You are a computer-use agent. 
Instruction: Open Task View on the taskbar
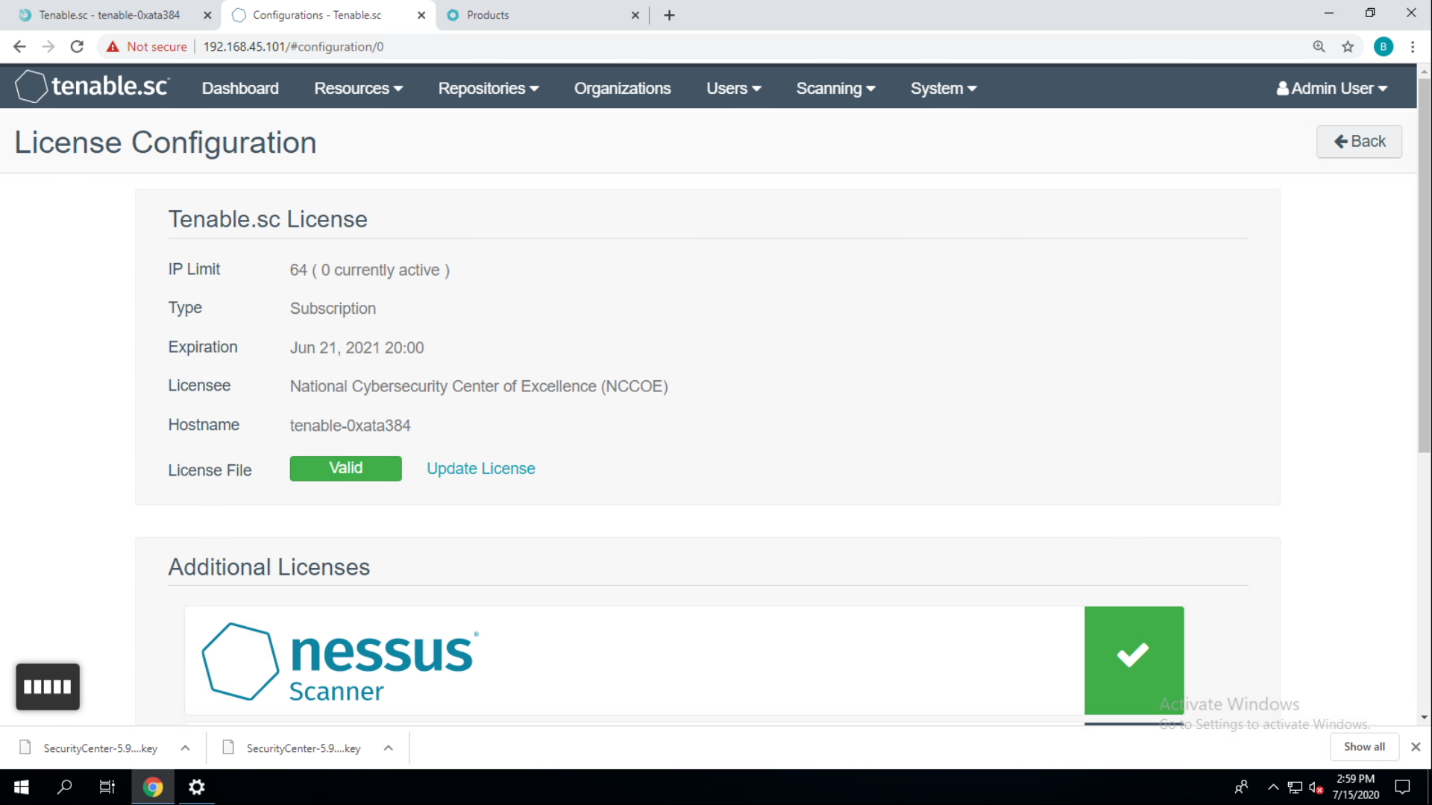[x=108, y=787]
